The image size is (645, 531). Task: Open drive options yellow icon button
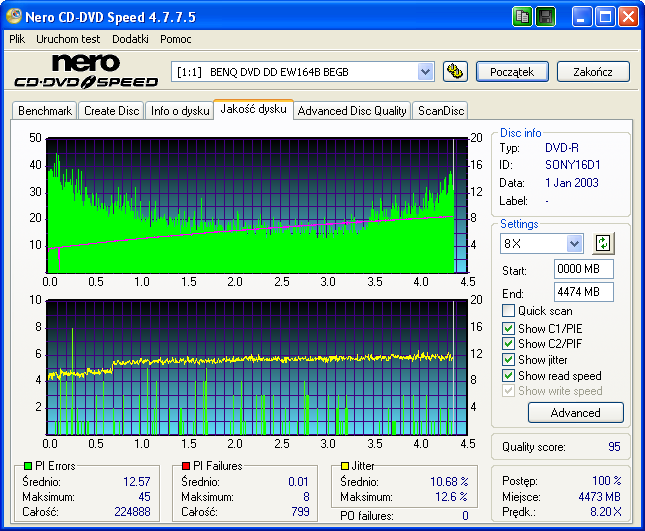455,72
